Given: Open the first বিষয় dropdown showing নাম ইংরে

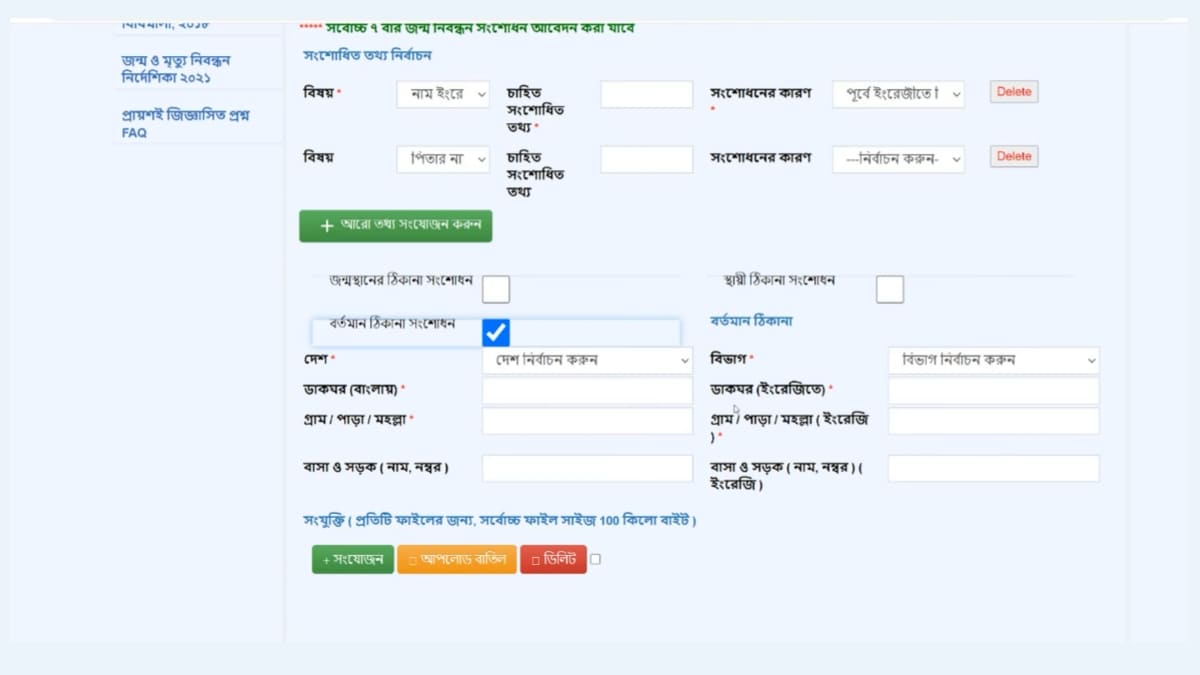Looking at the screenshot, I should [x=442, y=93].
